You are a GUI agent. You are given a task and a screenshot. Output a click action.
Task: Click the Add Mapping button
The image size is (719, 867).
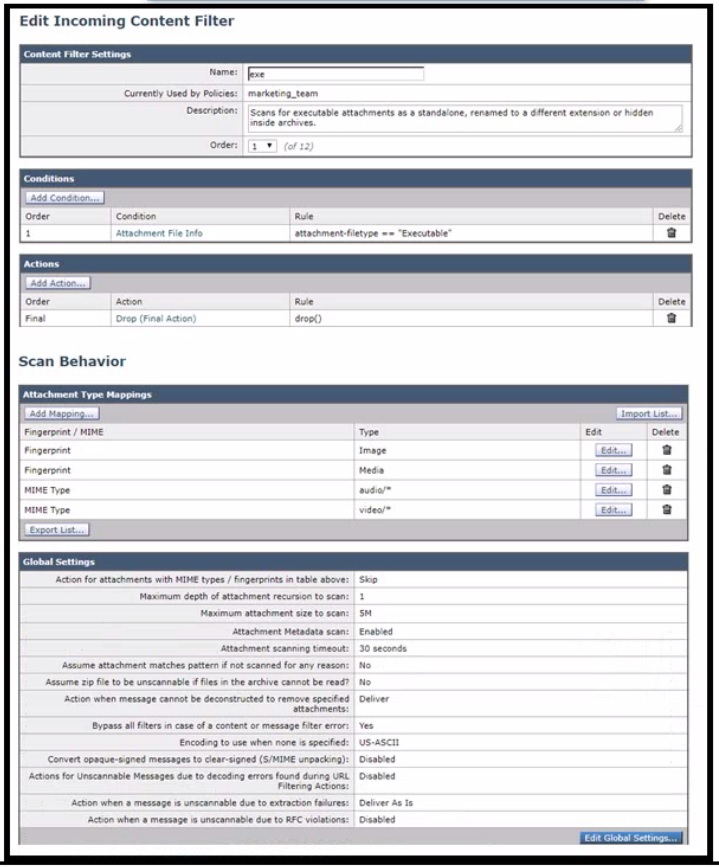click(x=62, y=412)
